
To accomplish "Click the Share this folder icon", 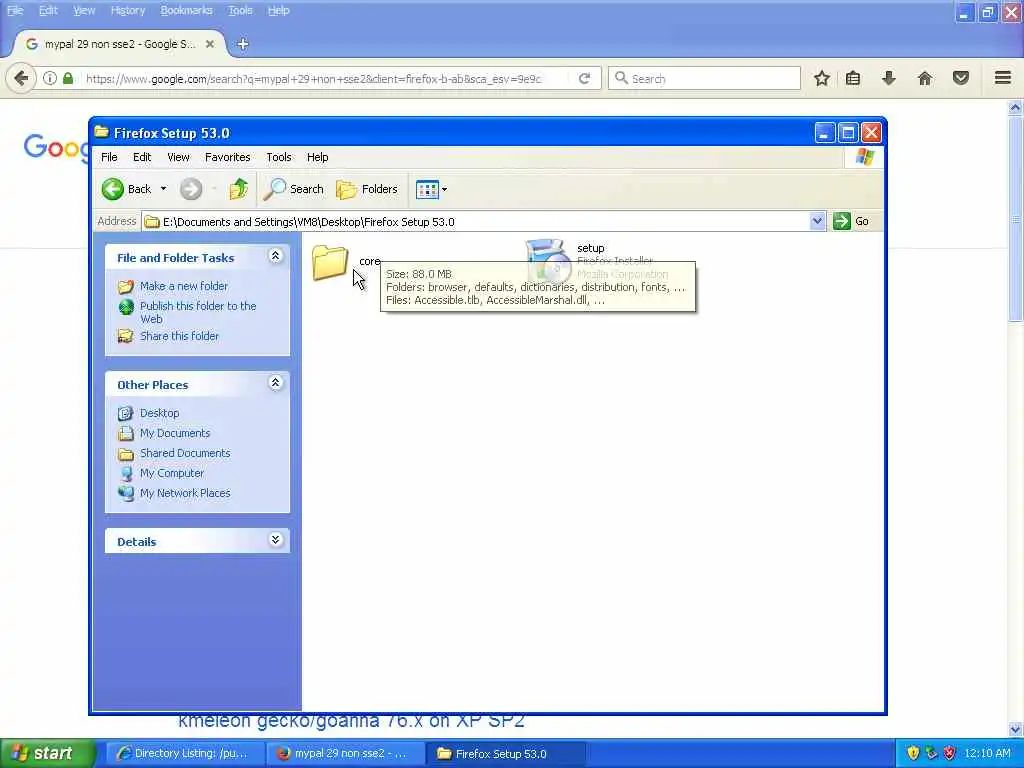I will [125, 336].
